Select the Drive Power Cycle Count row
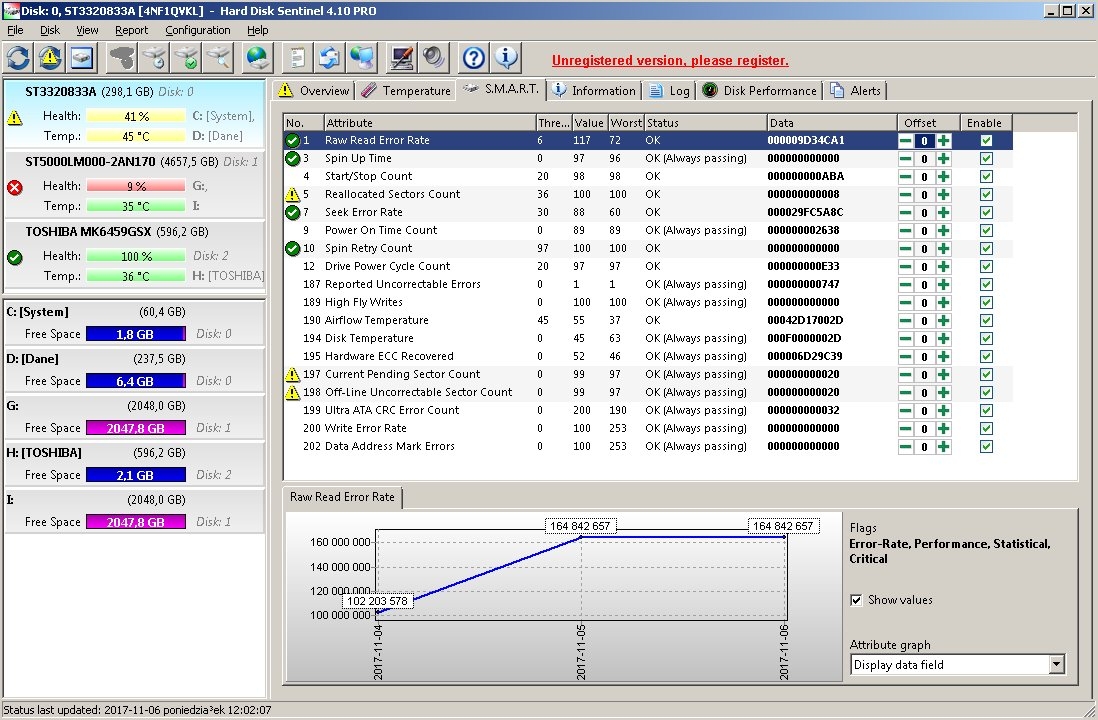Image resolution: width=1098 pixels, height=720 pixels. (x=648, y=266)
